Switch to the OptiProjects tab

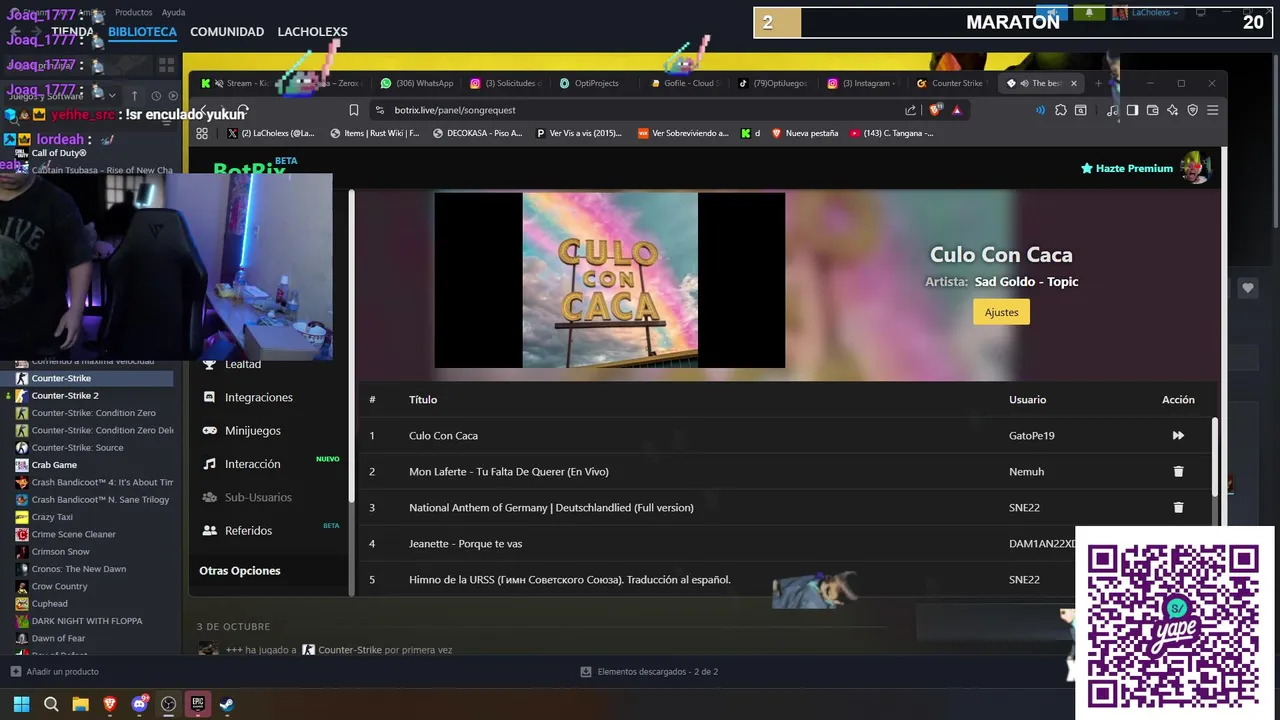(596, 83)
